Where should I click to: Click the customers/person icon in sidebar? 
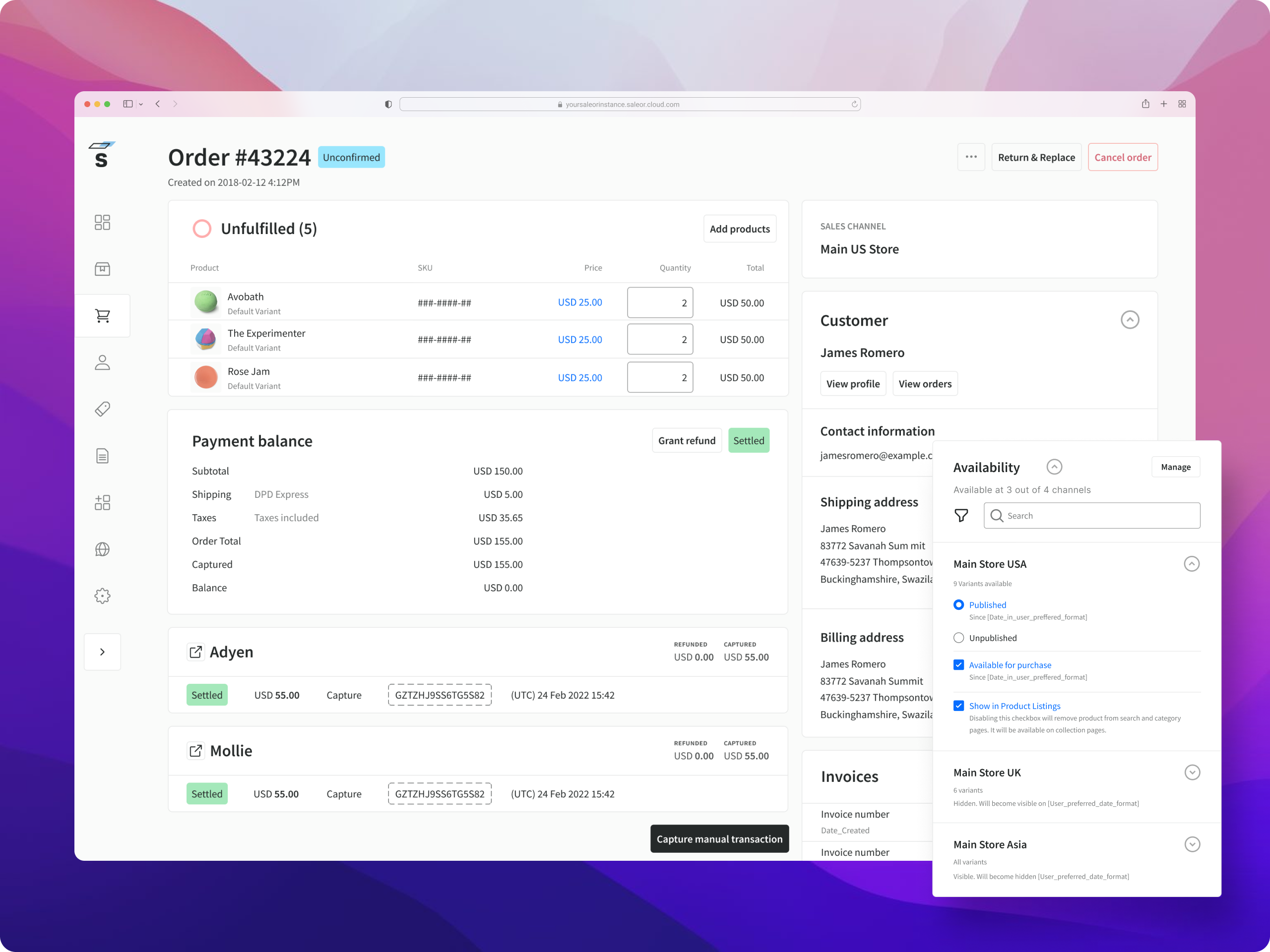point(102,363)
